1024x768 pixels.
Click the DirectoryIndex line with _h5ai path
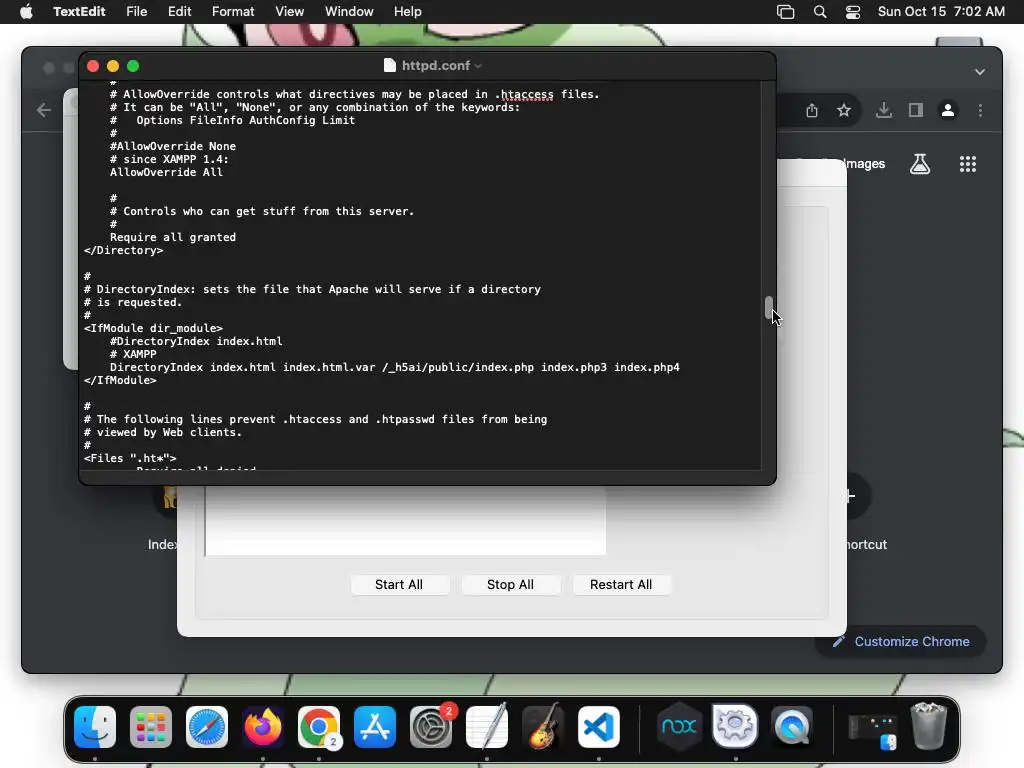tap(394, 367)
